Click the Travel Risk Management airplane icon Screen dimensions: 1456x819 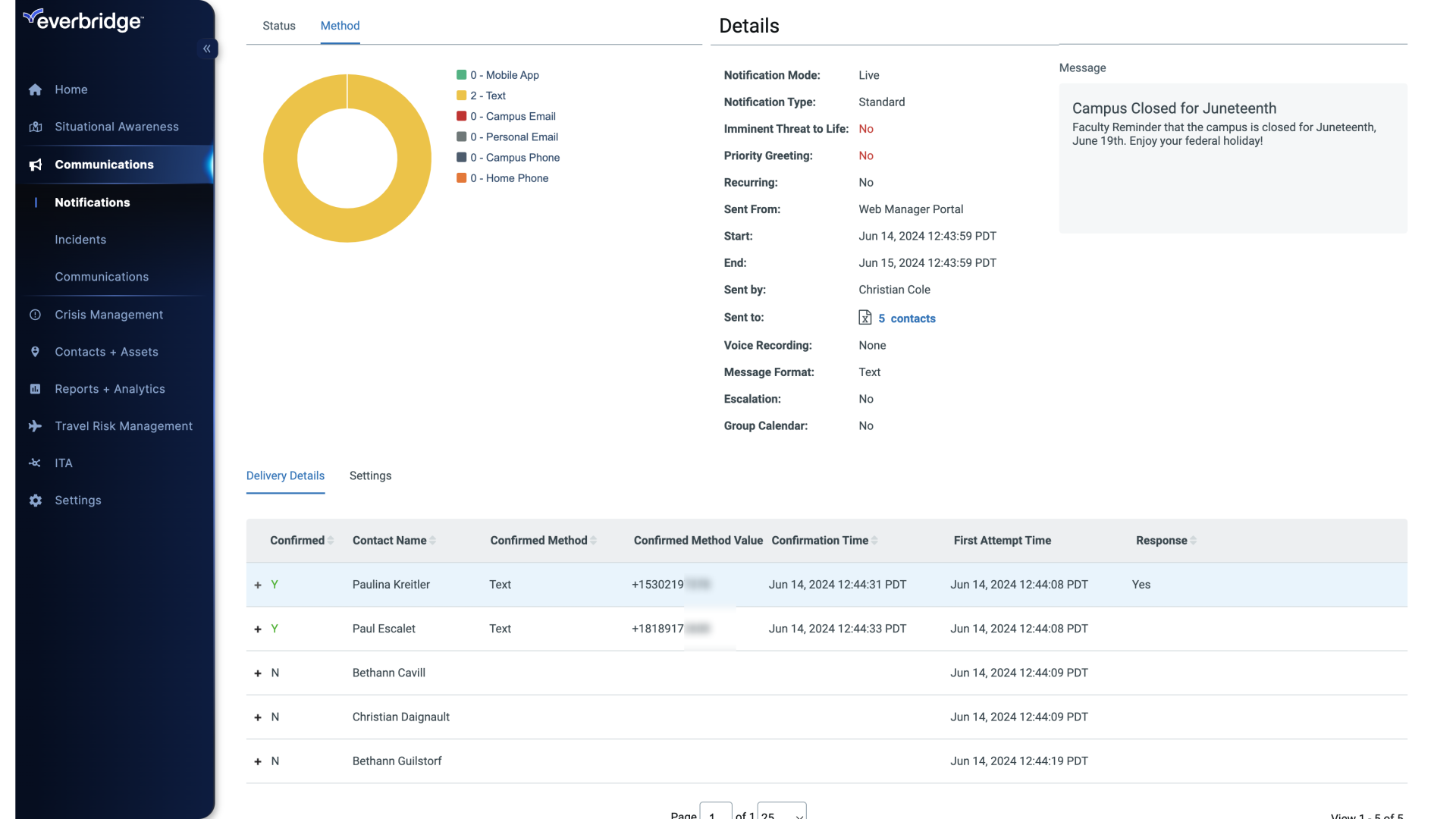click(x=35, y=425)
